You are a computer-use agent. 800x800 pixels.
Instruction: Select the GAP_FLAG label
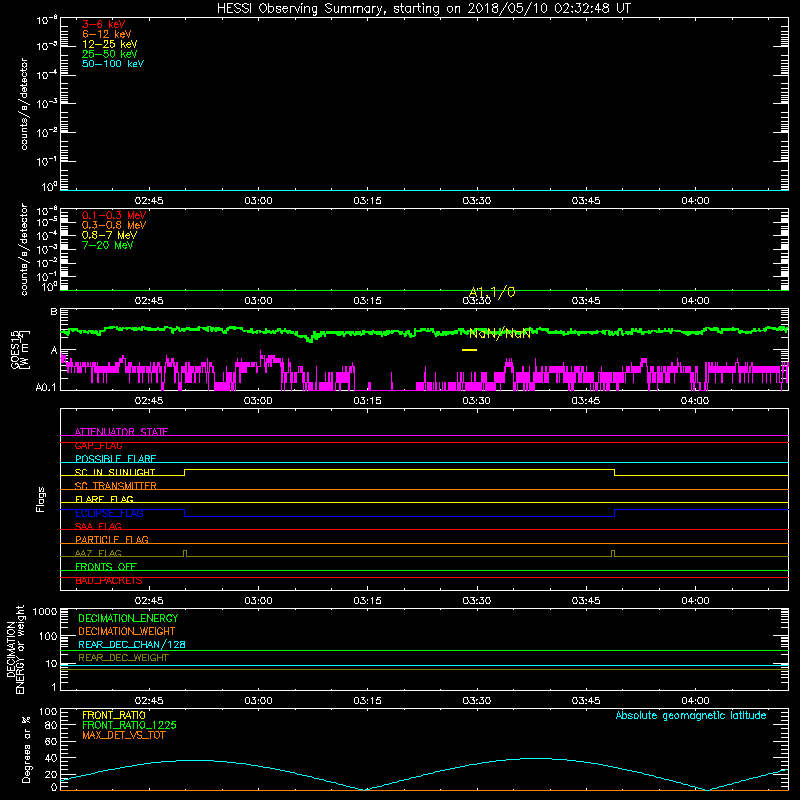tap(98, 445)
